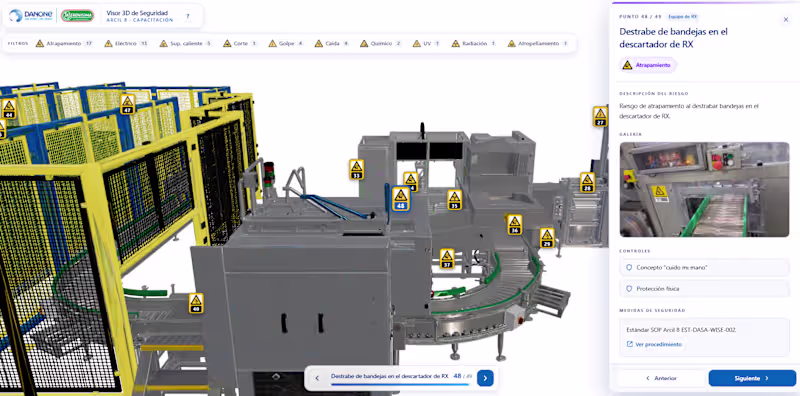The height and width of the screenshot is (396, 800).
Task: Click the Danone logo
Action: [31, 16]
